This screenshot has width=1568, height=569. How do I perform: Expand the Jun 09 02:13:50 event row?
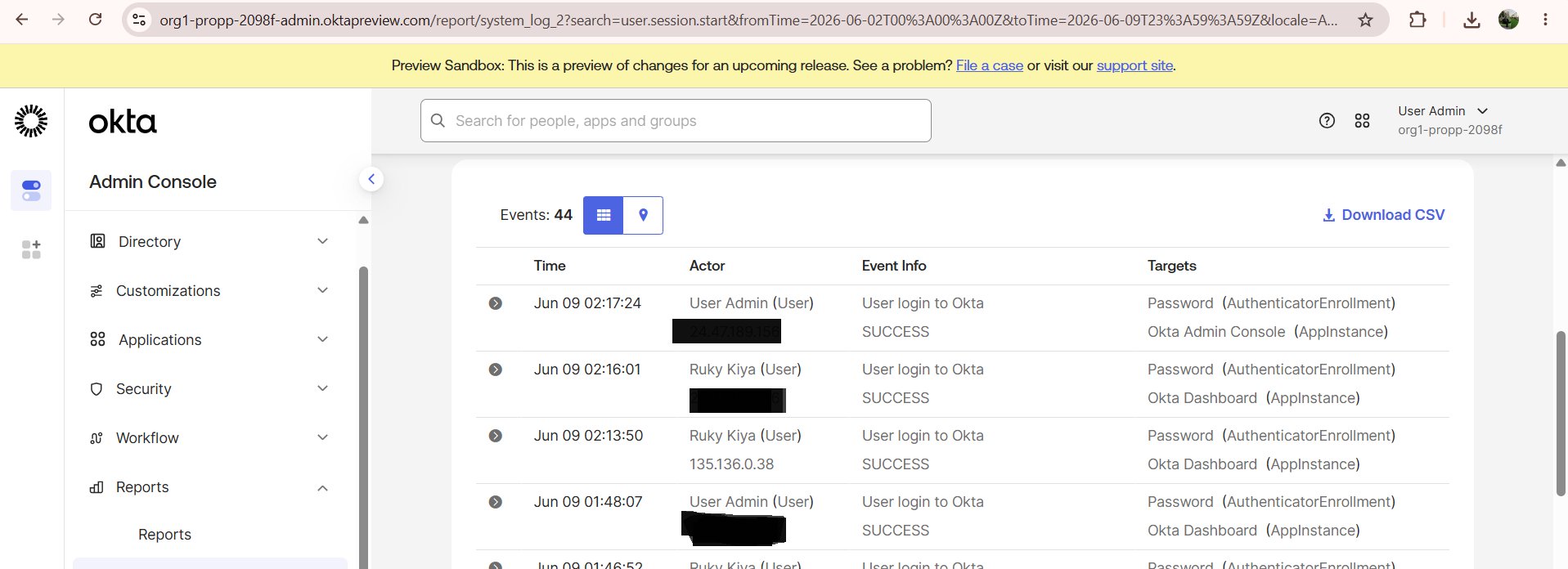tap(495, 436)
